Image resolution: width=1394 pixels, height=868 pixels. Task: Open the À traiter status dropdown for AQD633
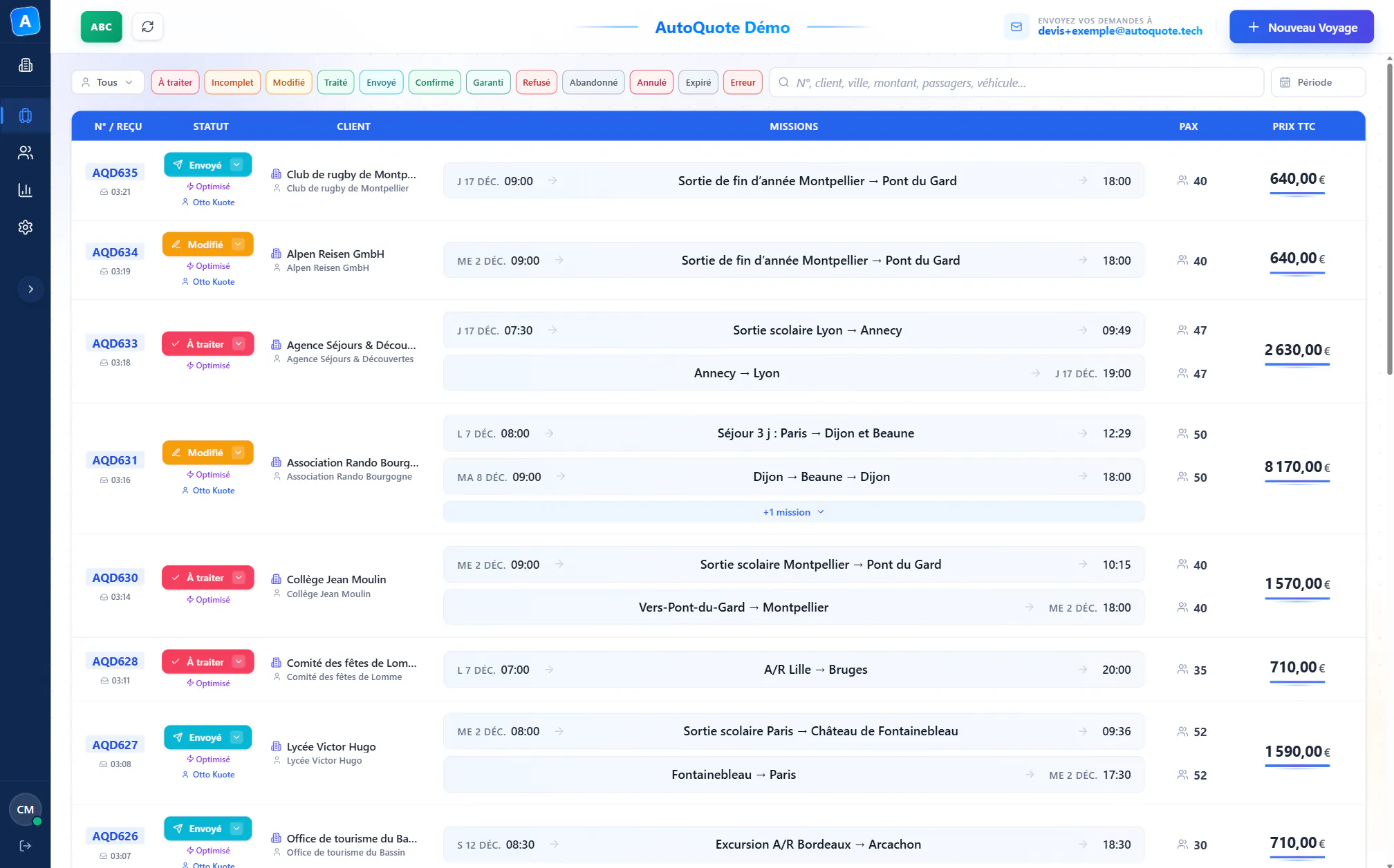coord(239,343)
